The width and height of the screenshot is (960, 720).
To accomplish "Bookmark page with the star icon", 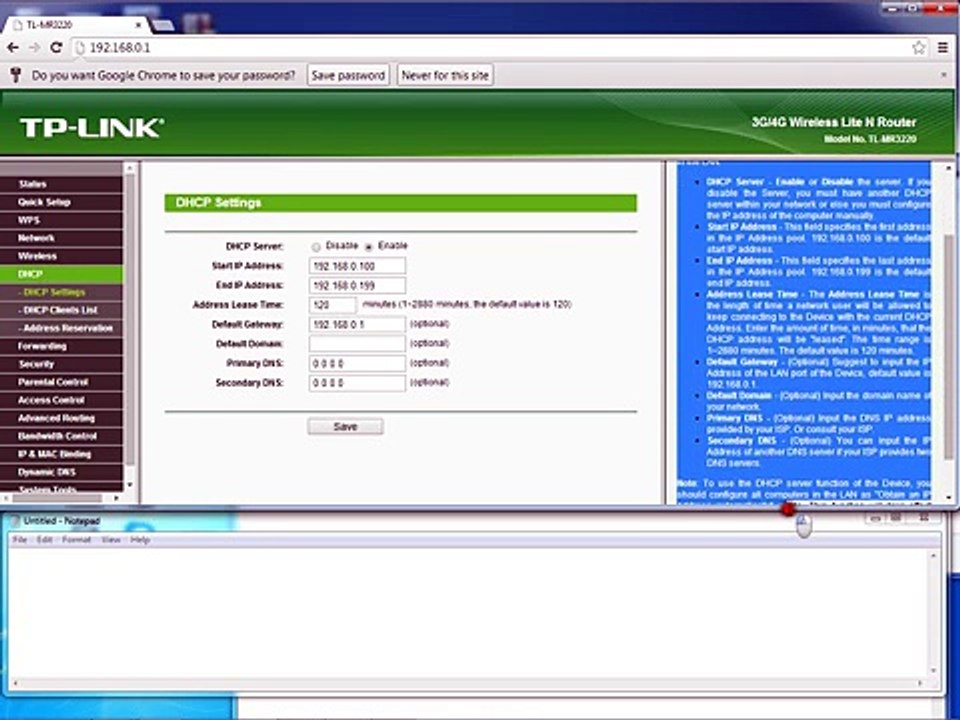I will [918, 48].
